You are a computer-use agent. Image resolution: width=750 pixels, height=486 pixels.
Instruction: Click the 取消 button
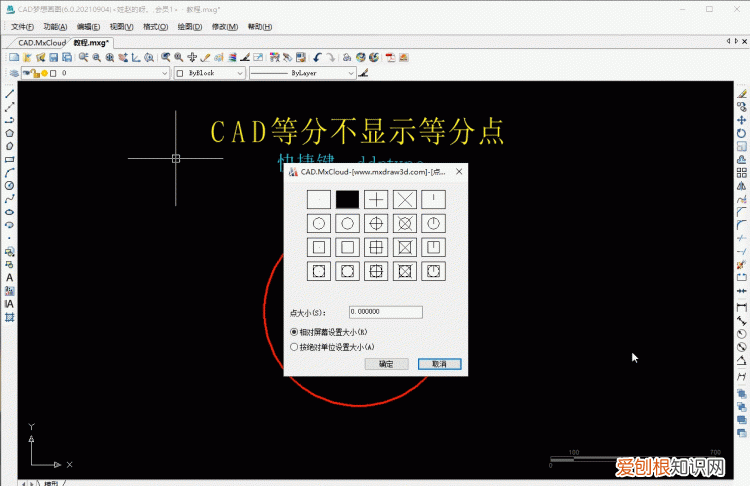coord(440,364)
